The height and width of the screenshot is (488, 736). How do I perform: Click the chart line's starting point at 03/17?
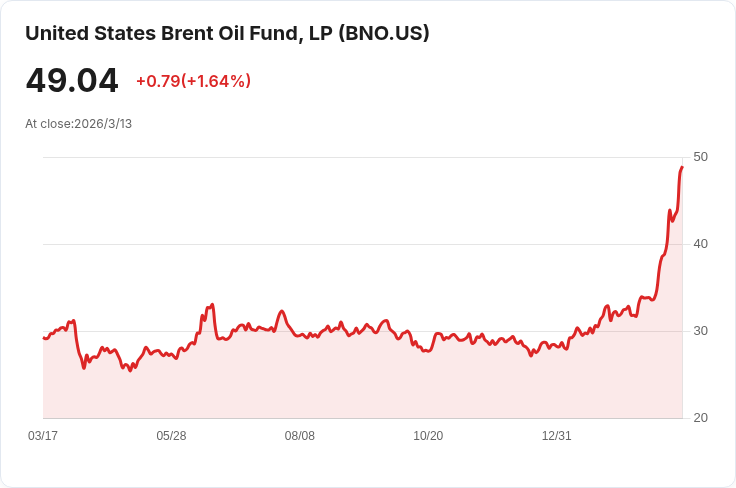pyautogui.click(x=44, y=338)
